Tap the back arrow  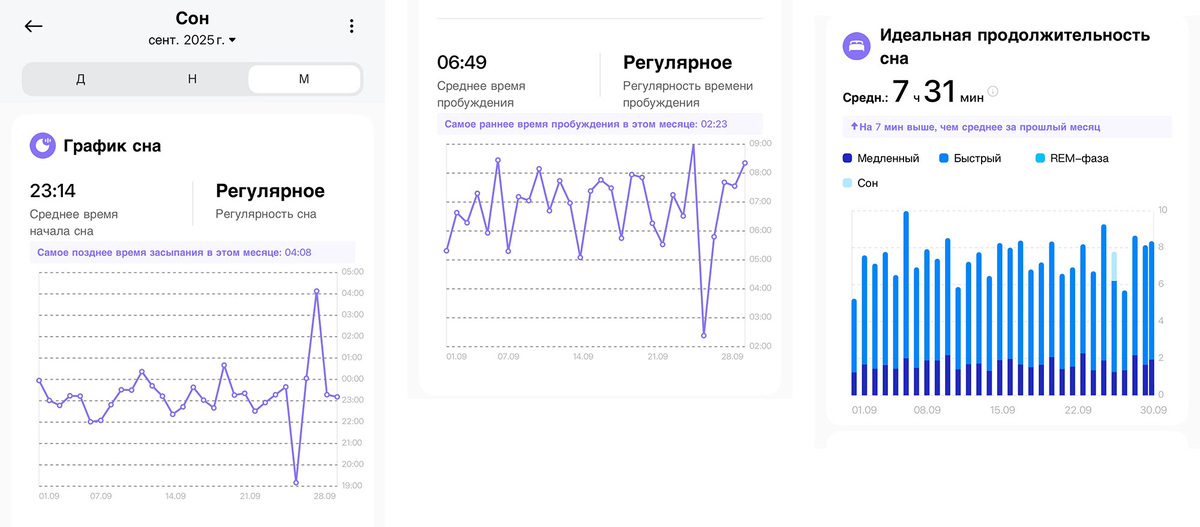pos(34,27)
